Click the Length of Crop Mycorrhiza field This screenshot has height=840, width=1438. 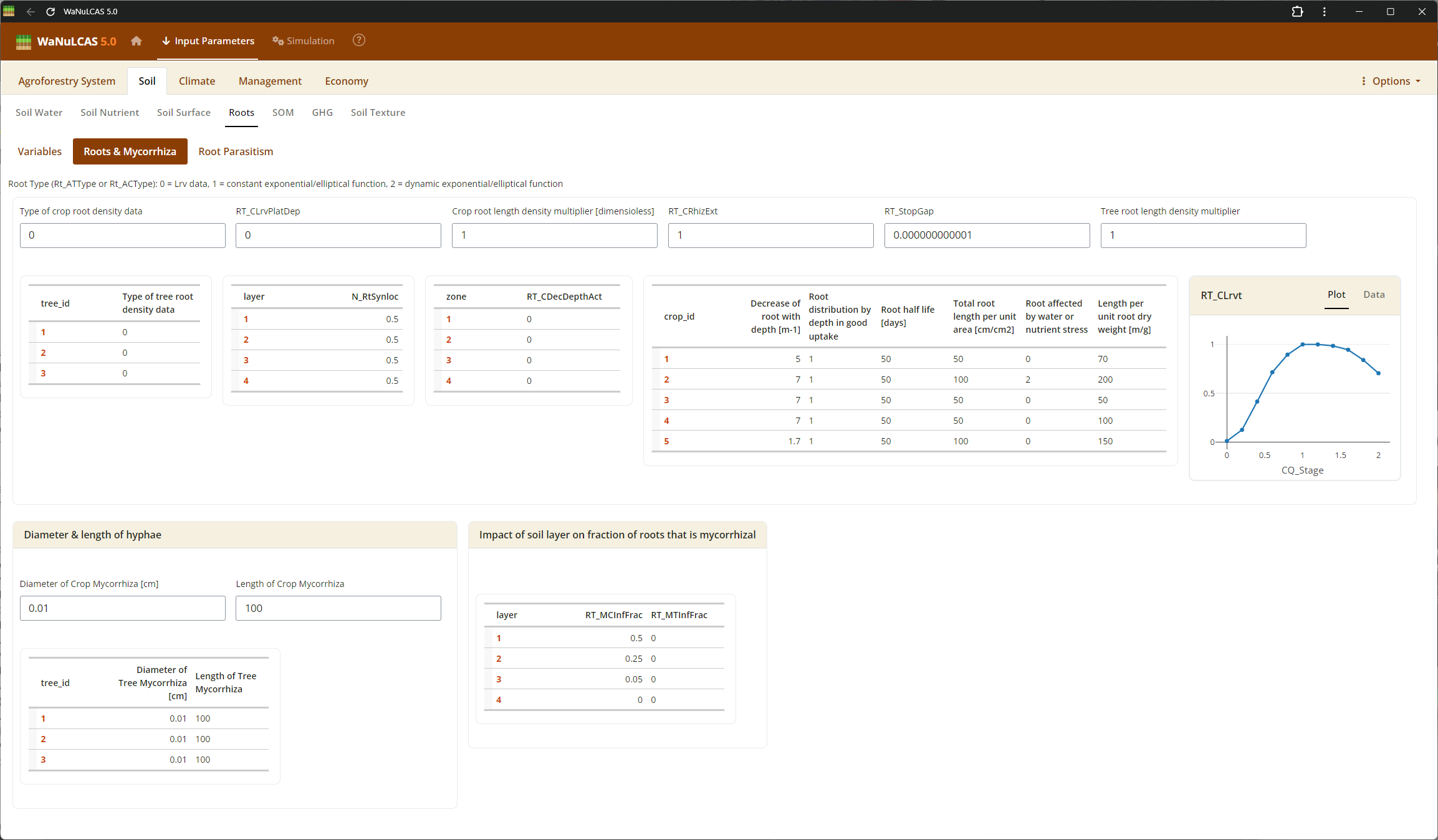338,608
